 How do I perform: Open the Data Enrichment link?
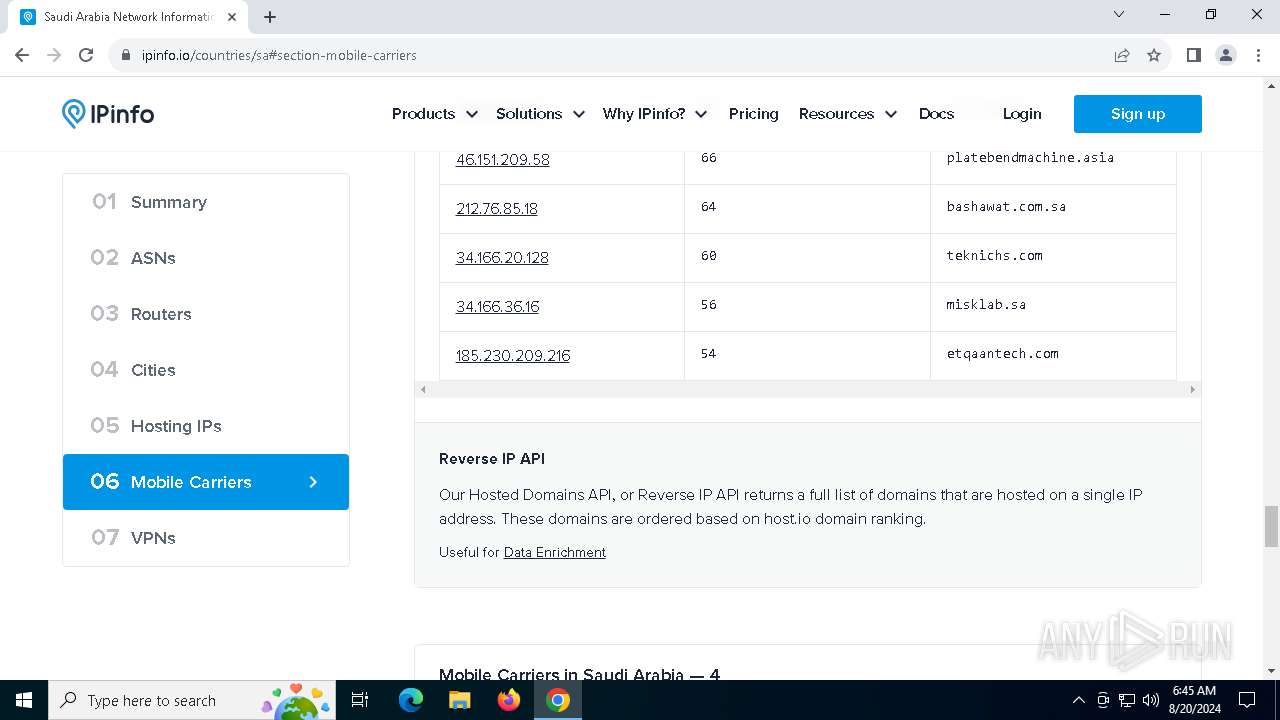(555, 552)
